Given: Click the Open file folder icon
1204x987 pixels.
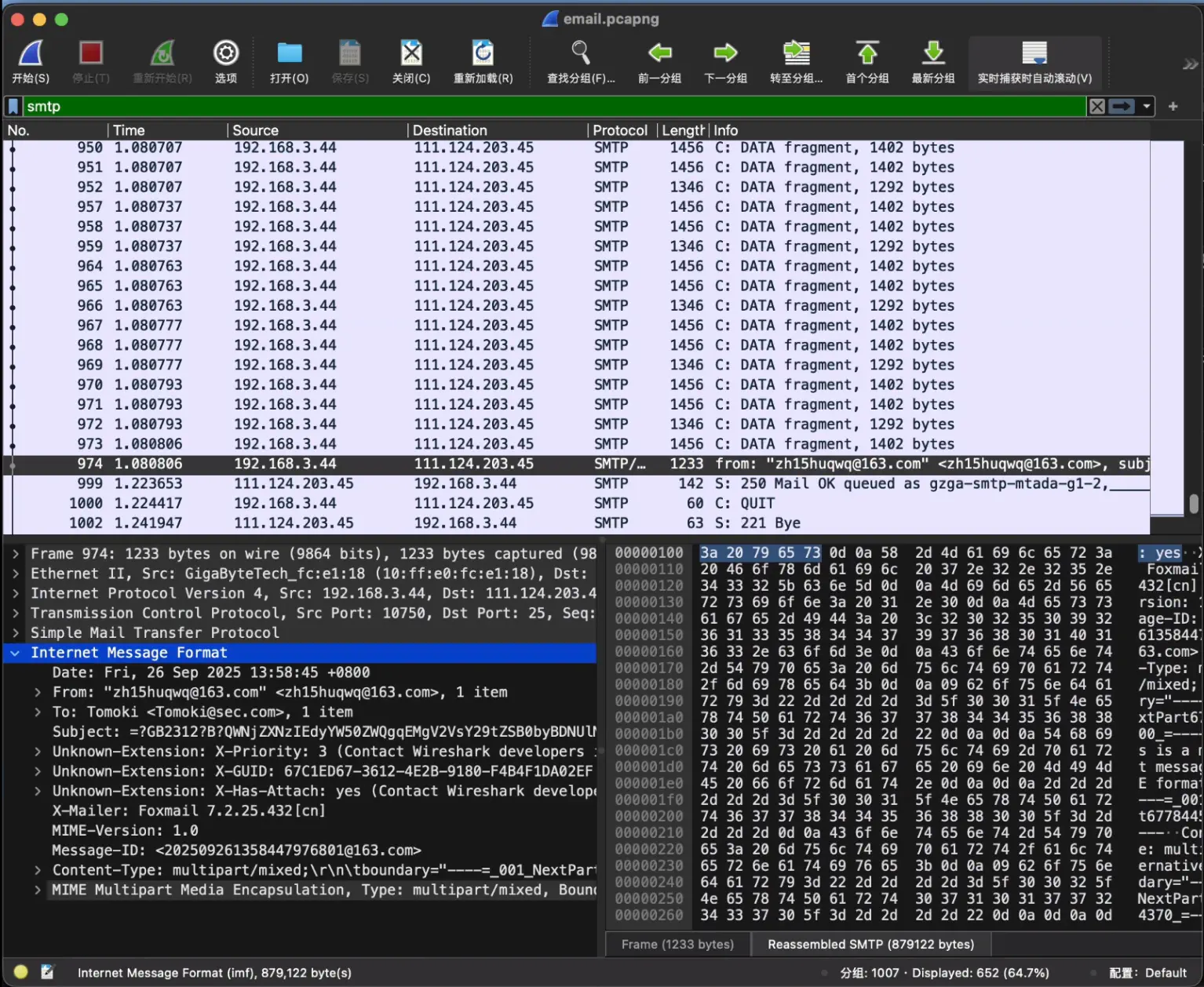Looking at the screenshot, I should pyautogui.click(x=289, y=55).
